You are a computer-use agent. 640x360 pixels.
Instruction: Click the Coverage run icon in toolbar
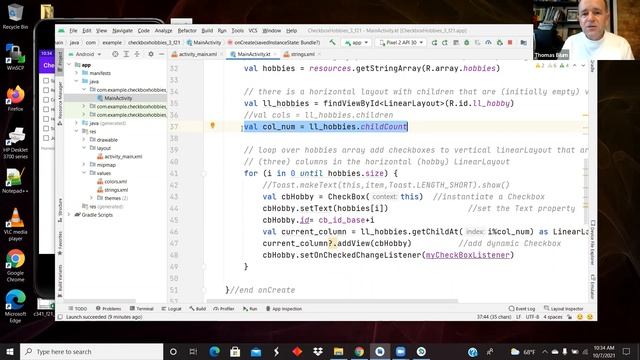point(477,42)
